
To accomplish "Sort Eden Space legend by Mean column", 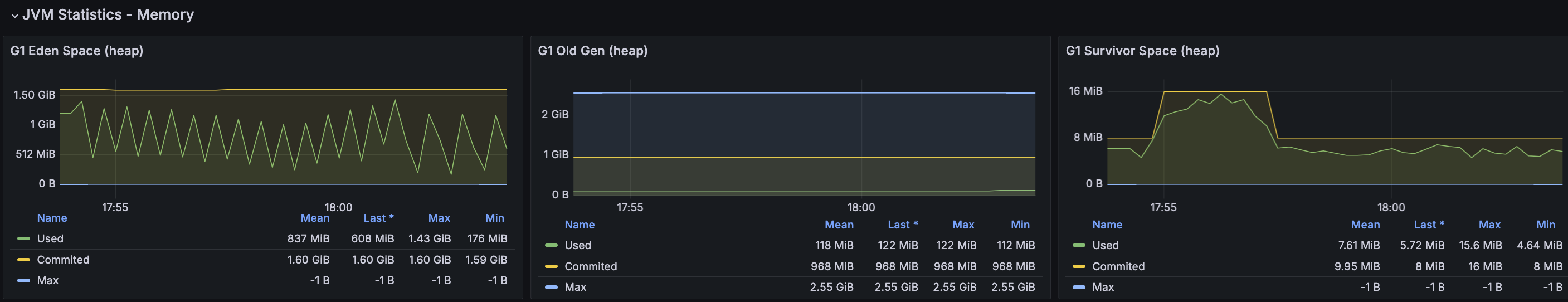I will point(315,218).
